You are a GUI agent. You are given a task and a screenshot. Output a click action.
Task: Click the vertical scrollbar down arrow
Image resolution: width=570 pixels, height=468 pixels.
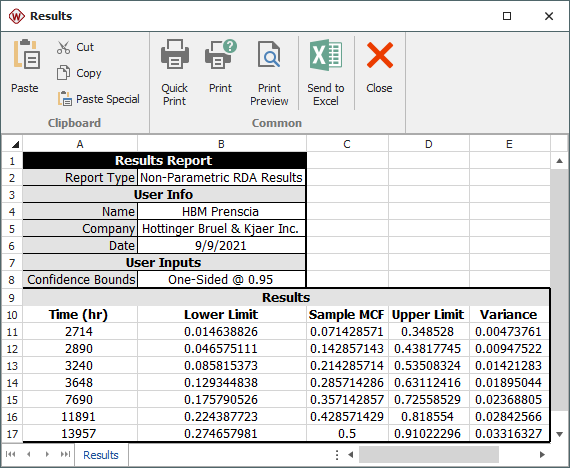coord(560,434)
